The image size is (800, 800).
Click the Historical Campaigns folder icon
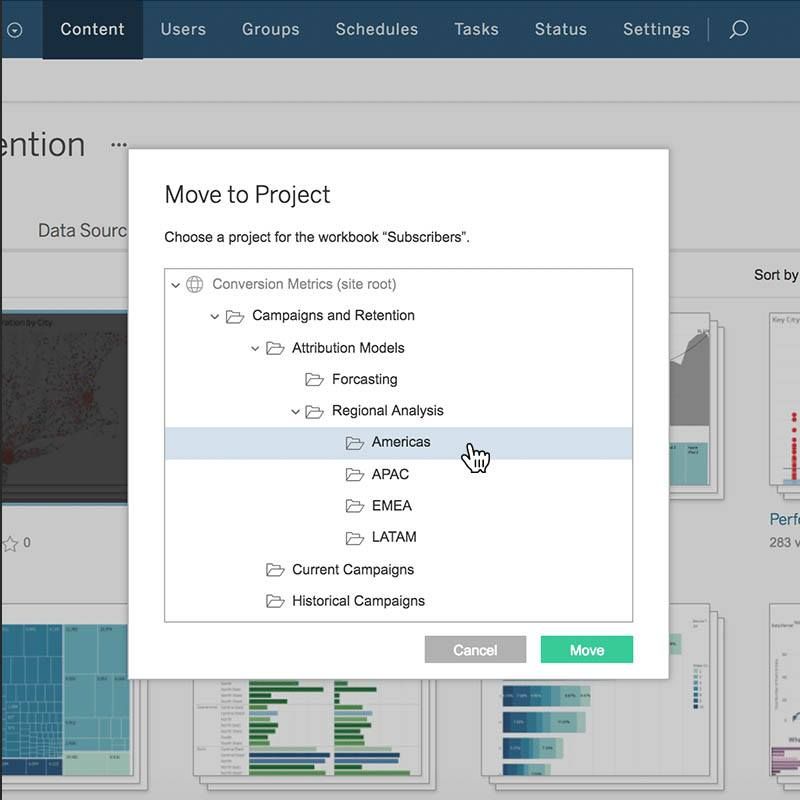[x=275, y=601]
